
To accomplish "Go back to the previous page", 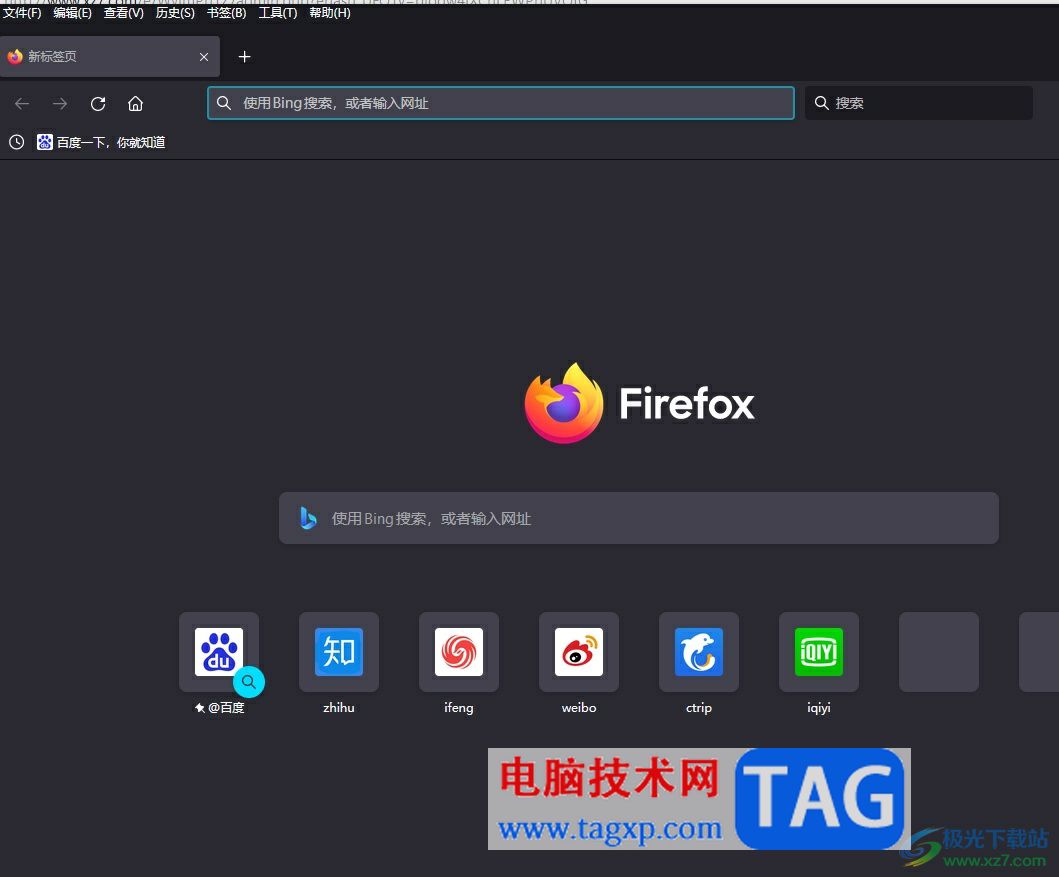I will pyautogui.click(x=22, y=103).
